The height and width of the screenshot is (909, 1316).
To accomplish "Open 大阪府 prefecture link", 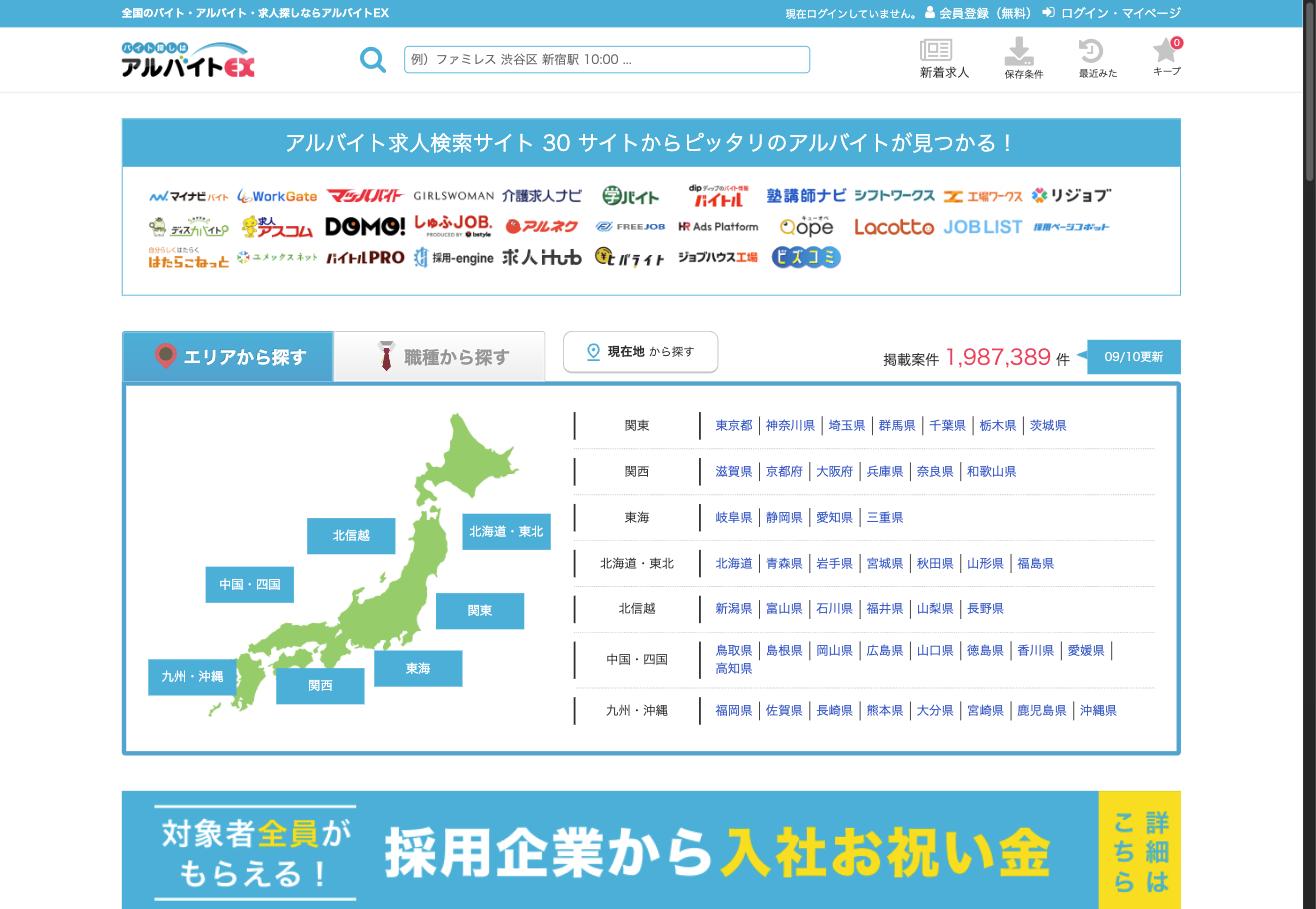I will (x=834, y=471).
